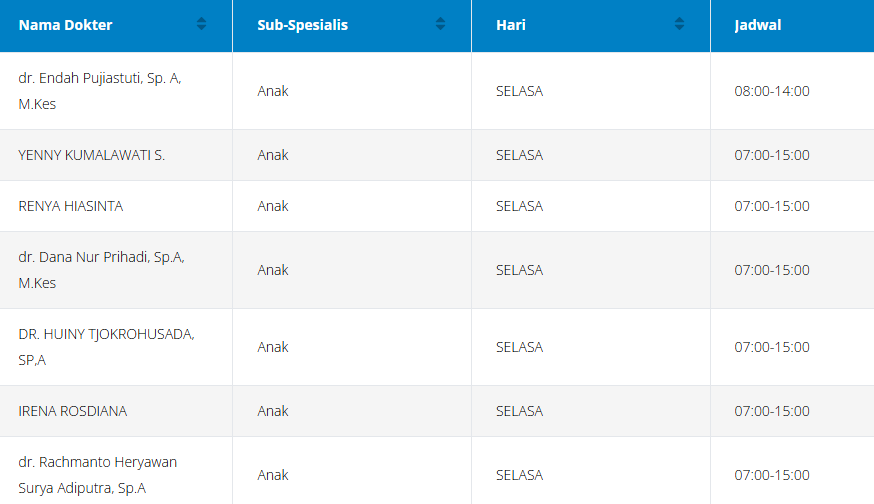Viewport: 874px width, 504px height.
Task: Click the 08:00-14:00 schedule cell
Action: coord(772,91)
